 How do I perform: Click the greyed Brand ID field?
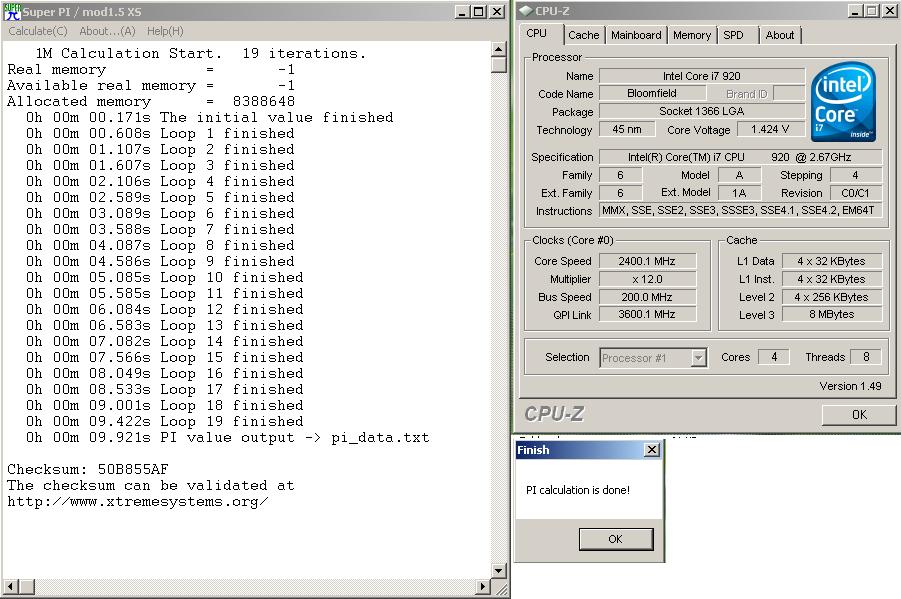tap(789, 93)
